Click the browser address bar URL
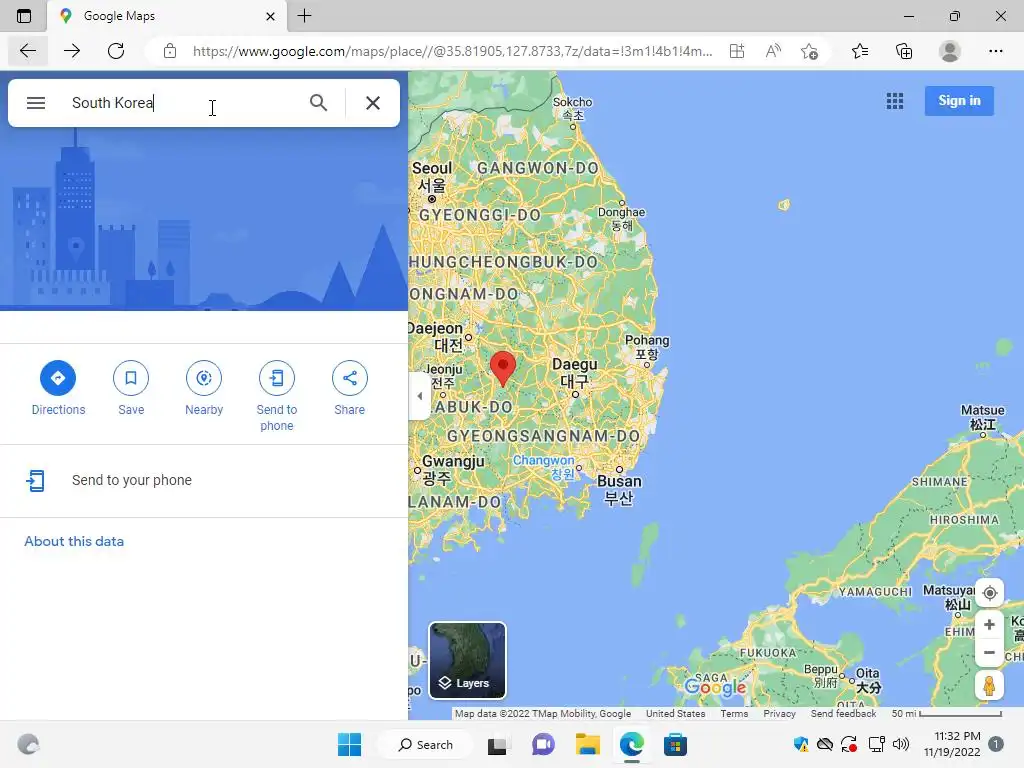Screen dimensions: 1024x768 [452, 51]
